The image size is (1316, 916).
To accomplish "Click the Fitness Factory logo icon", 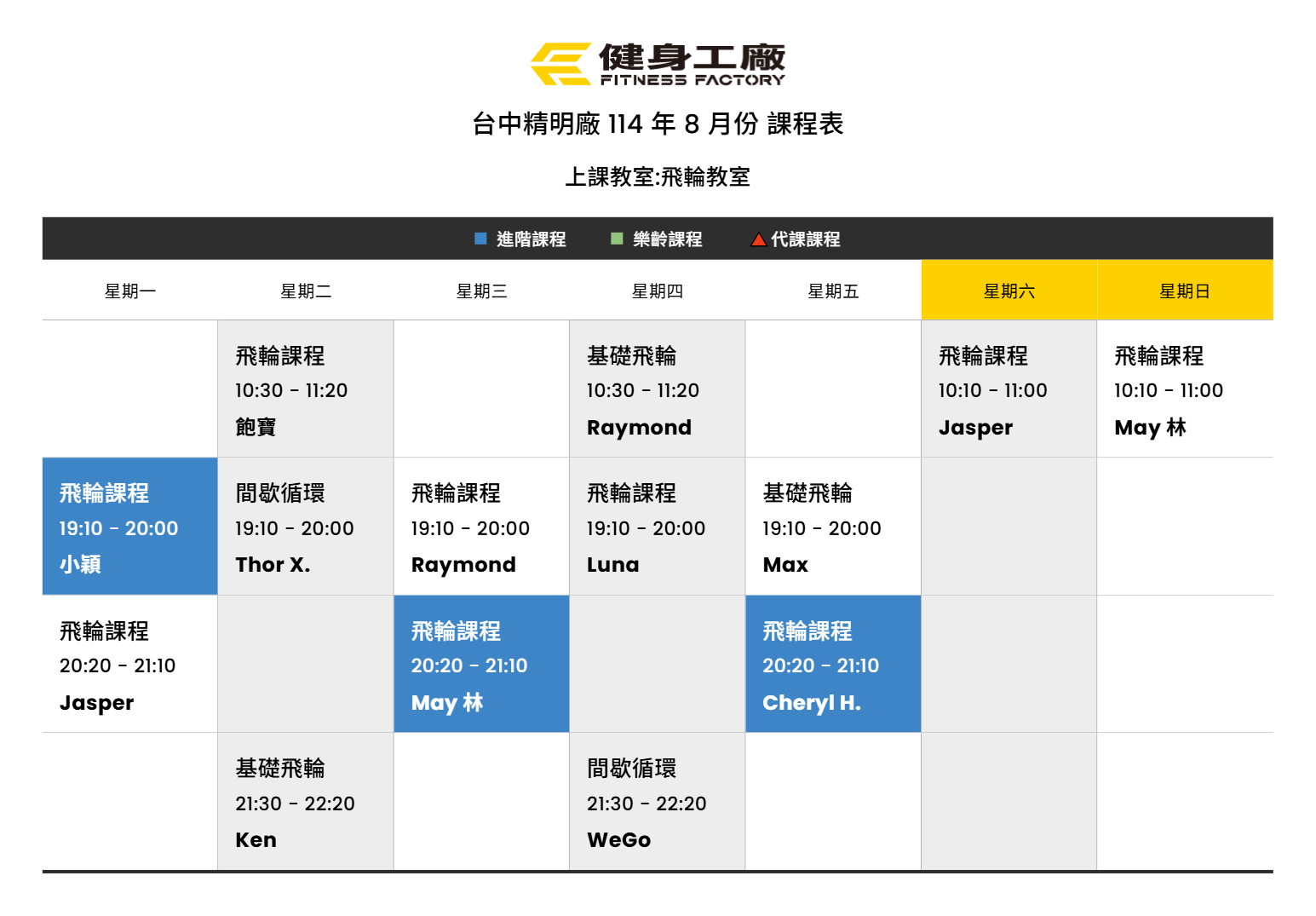I will [x=560, y=64].
